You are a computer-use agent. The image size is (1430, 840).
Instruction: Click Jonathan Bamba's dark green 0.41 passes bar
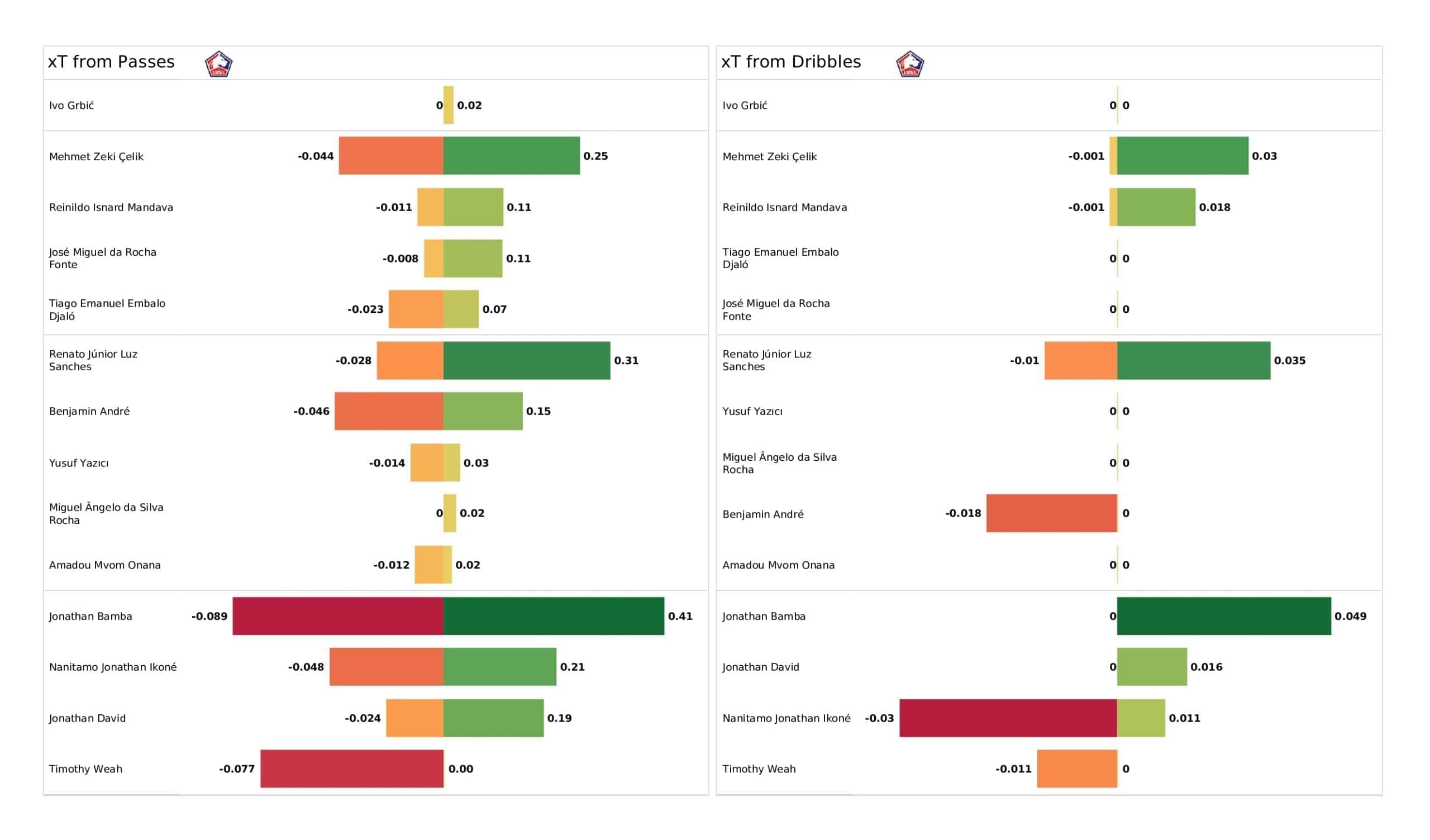(553, 616)
